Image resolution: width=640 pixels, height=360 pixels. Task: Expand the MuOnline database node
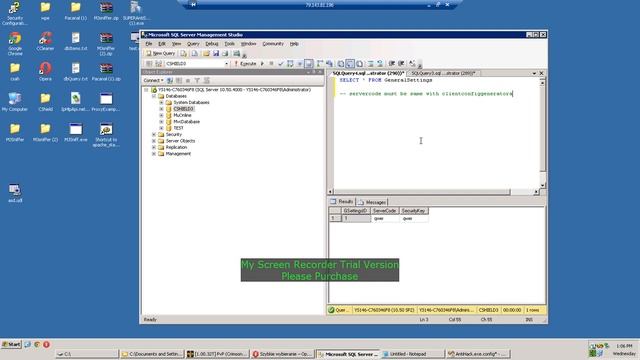(161, 115)
